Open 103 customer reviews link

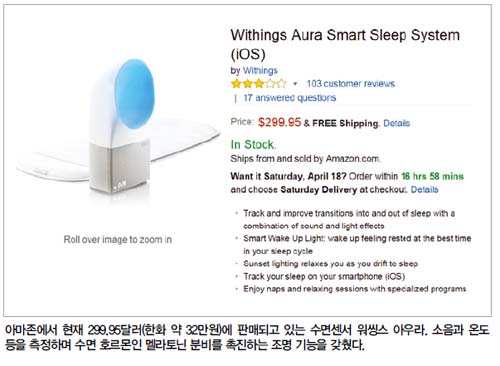[351, 83]
